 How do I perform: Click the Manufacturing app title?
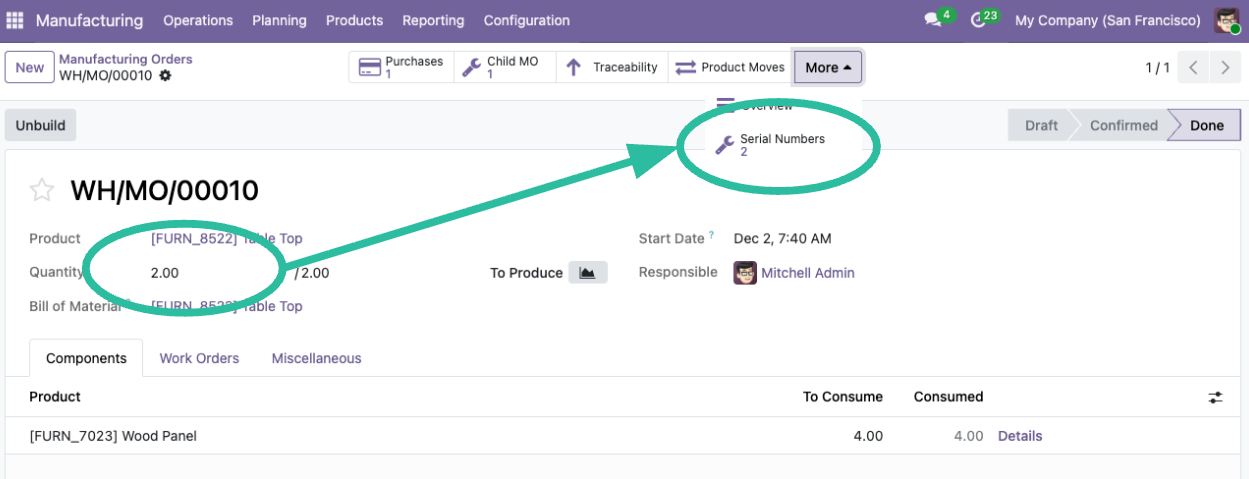click(90, 20)
